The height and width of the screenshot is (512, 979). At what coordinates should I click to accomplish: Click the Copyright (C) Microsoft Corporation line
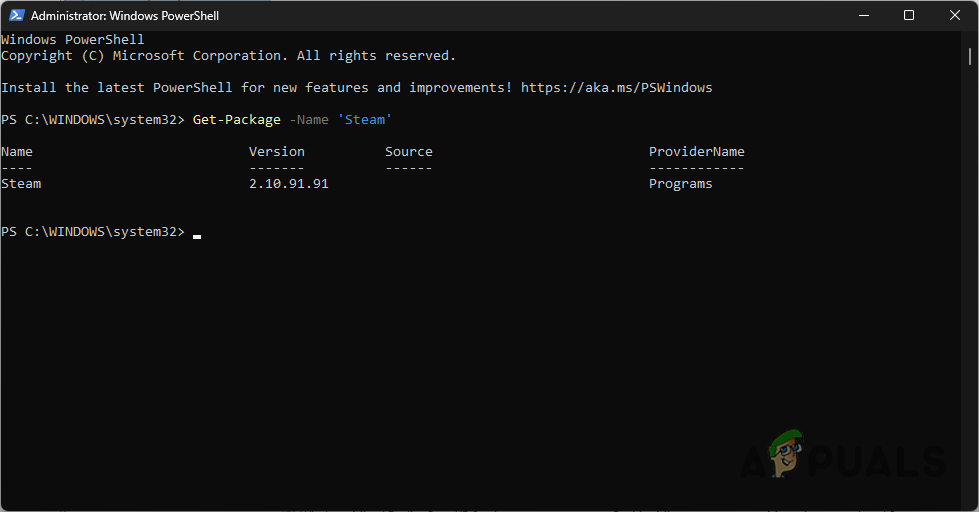[229, 56]
